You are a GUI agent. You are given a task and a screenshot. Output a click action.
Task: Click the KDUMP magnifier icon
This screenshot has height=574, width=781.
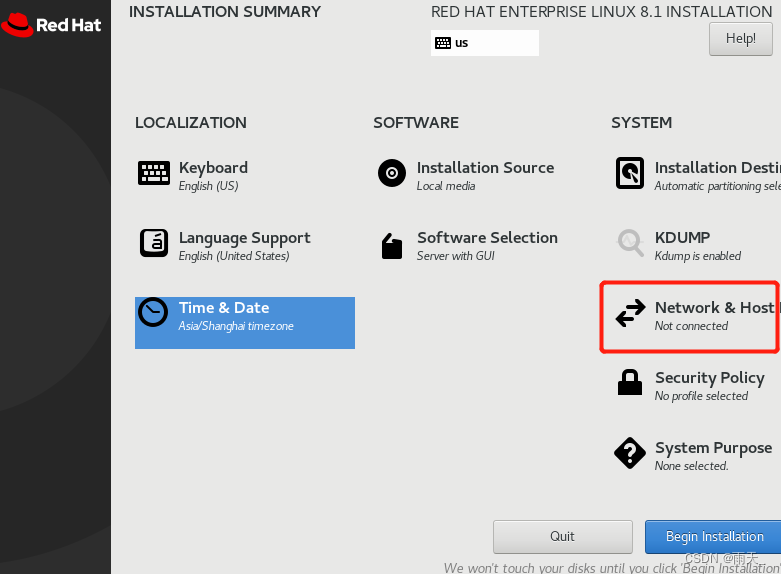(630, 243)
